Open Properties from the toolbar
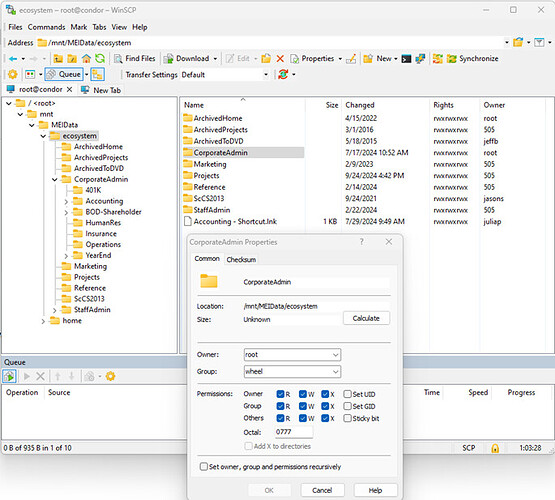555x500 pixels. (313, 59)
